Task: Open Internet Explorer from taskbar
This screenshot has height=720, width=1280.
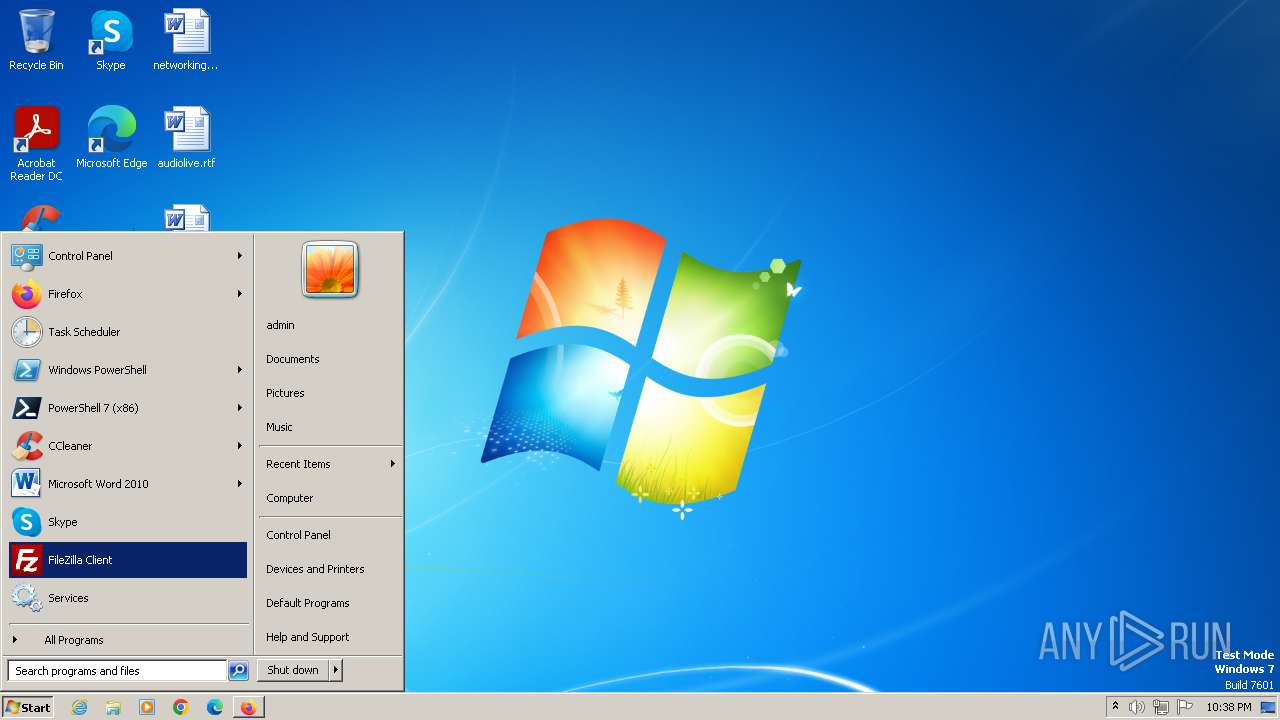Action: [79, 707]
